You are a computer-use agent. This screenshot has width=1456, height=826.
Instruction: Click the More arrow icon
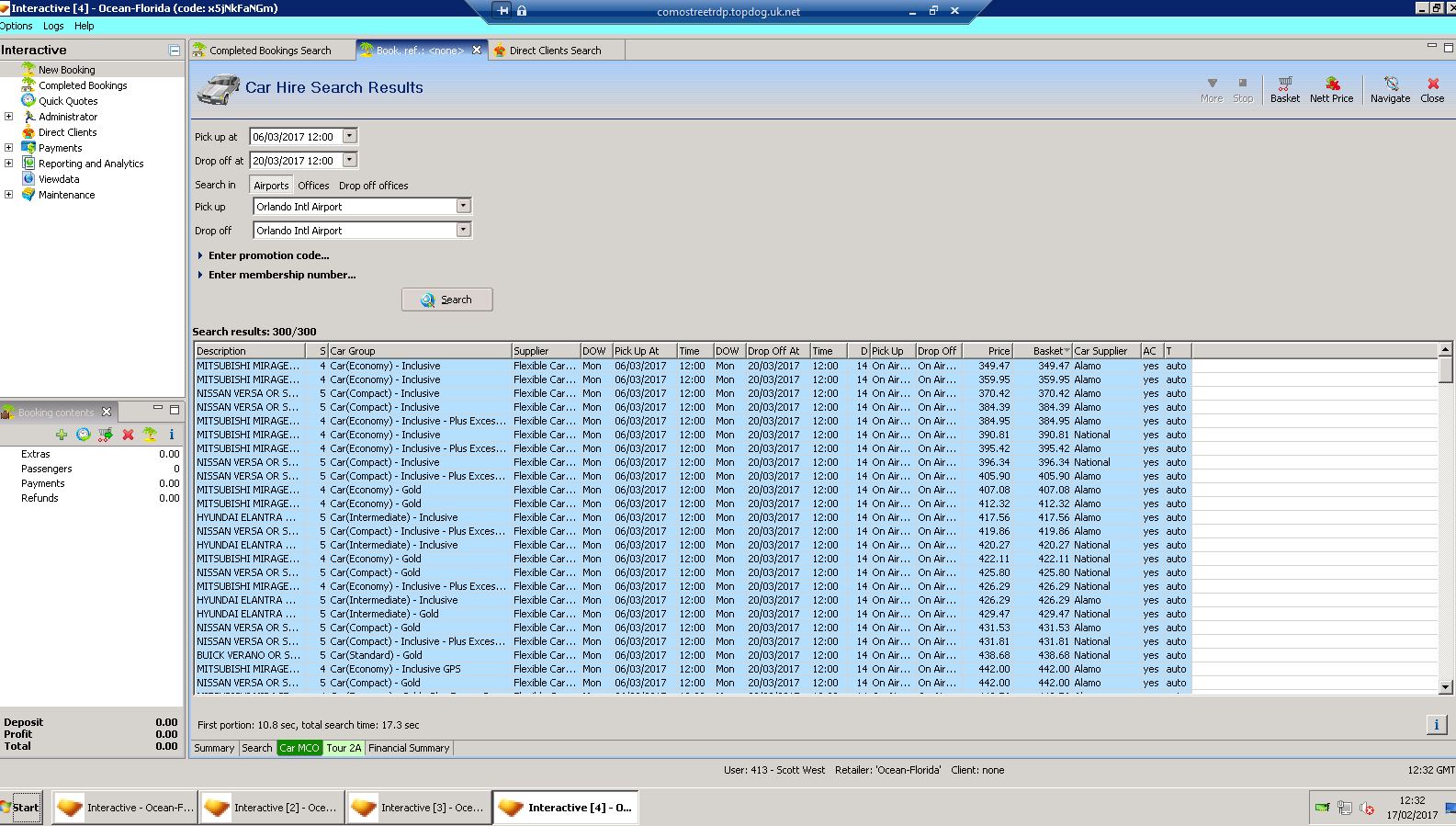pyautogui.click(x=1212, y=83)
